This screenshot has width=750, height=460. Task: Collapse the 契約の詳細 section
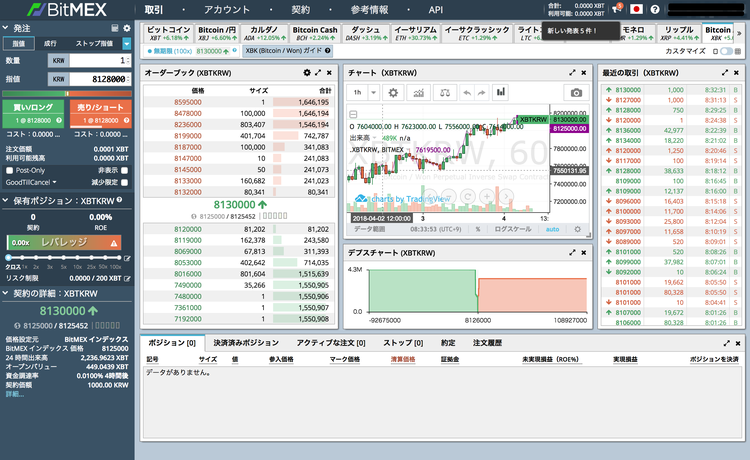pyautogui.click(x=5, y=293)
